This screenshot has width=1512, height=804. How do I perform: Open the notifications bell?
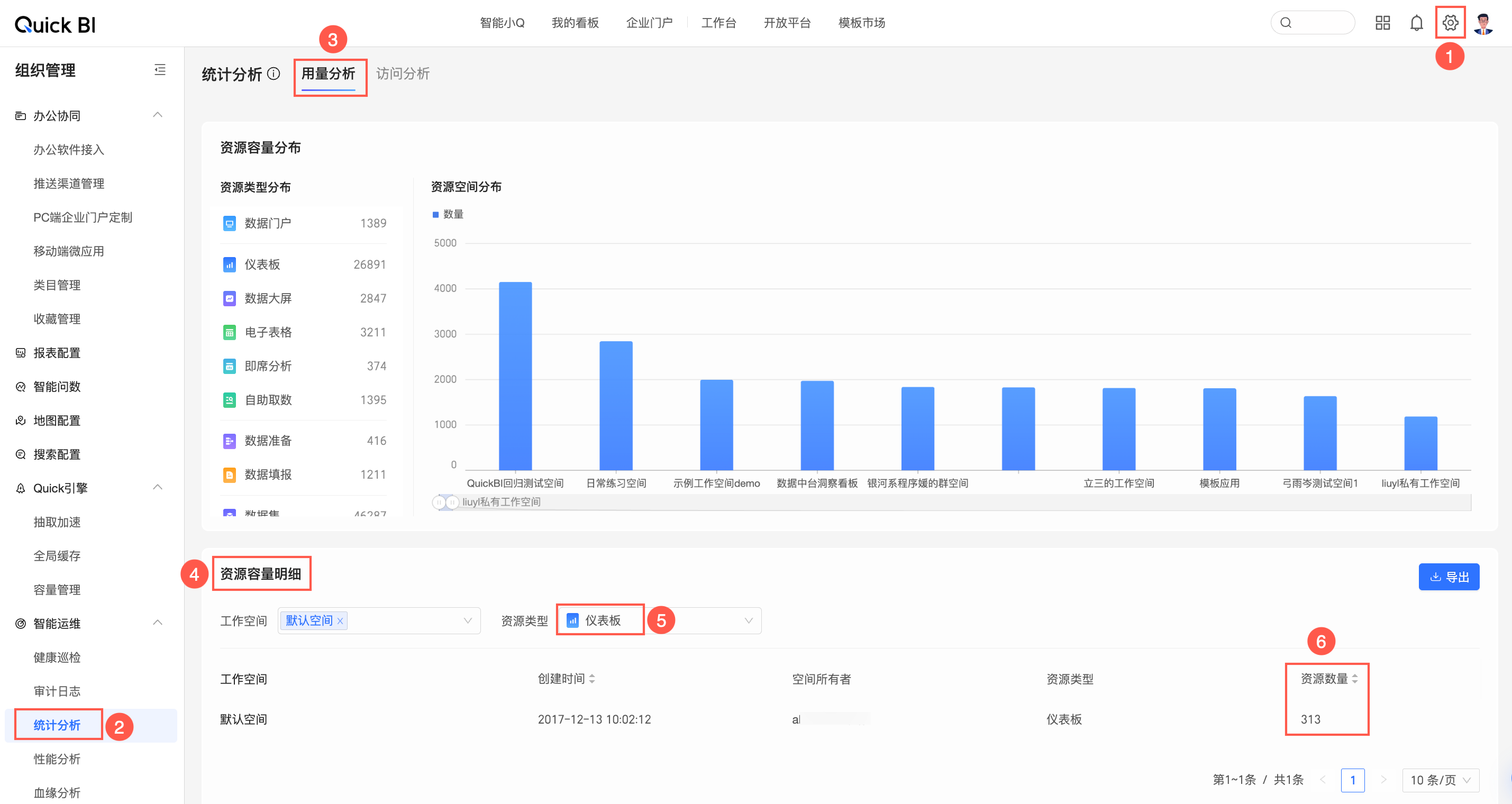pyautogui.click(x=1416, y=23)
